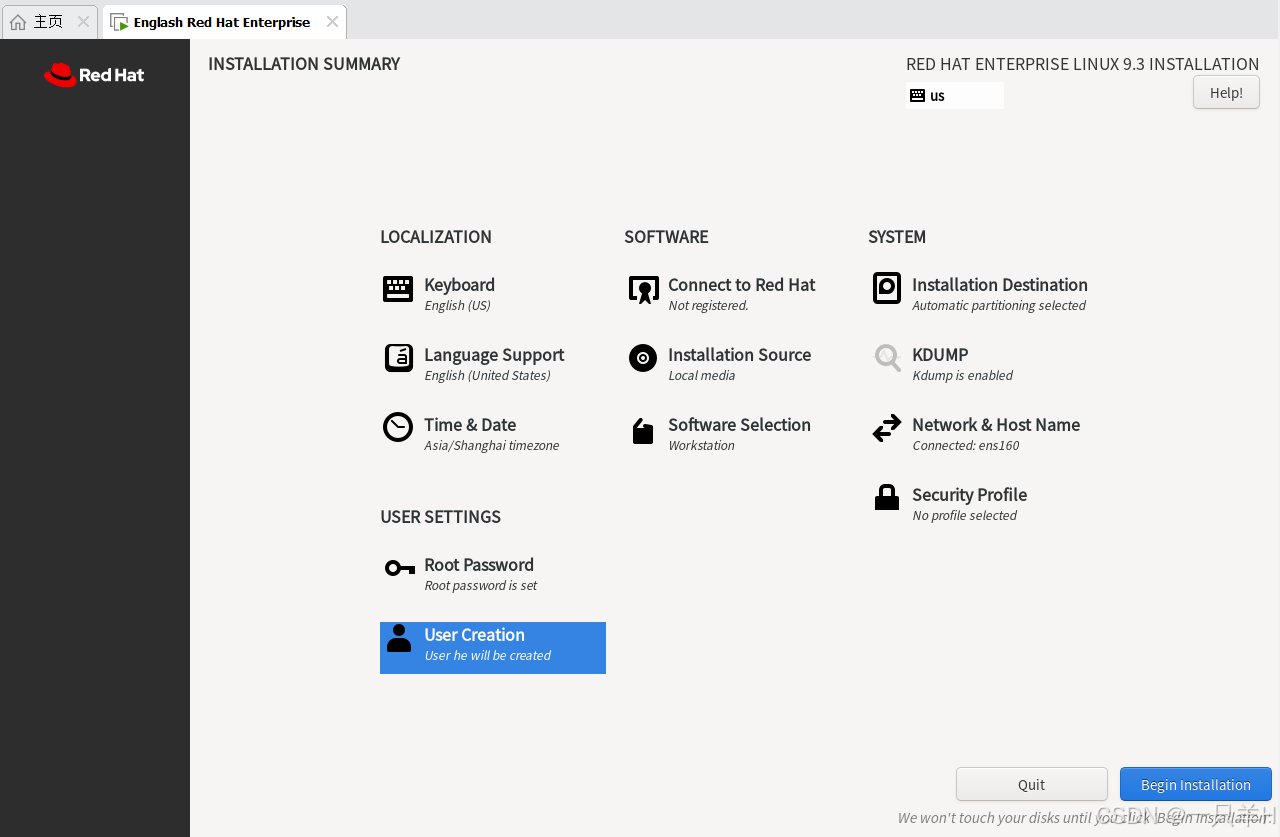Click 'English (US)' status text

click(x=457, y=306)
